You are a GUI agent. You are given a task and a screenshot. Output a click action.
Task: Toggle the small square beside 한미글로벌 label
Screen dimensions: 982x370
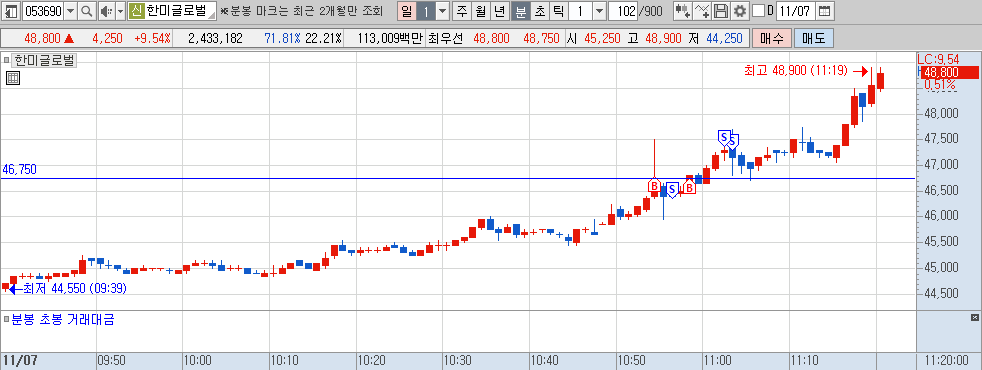[7, 61]
